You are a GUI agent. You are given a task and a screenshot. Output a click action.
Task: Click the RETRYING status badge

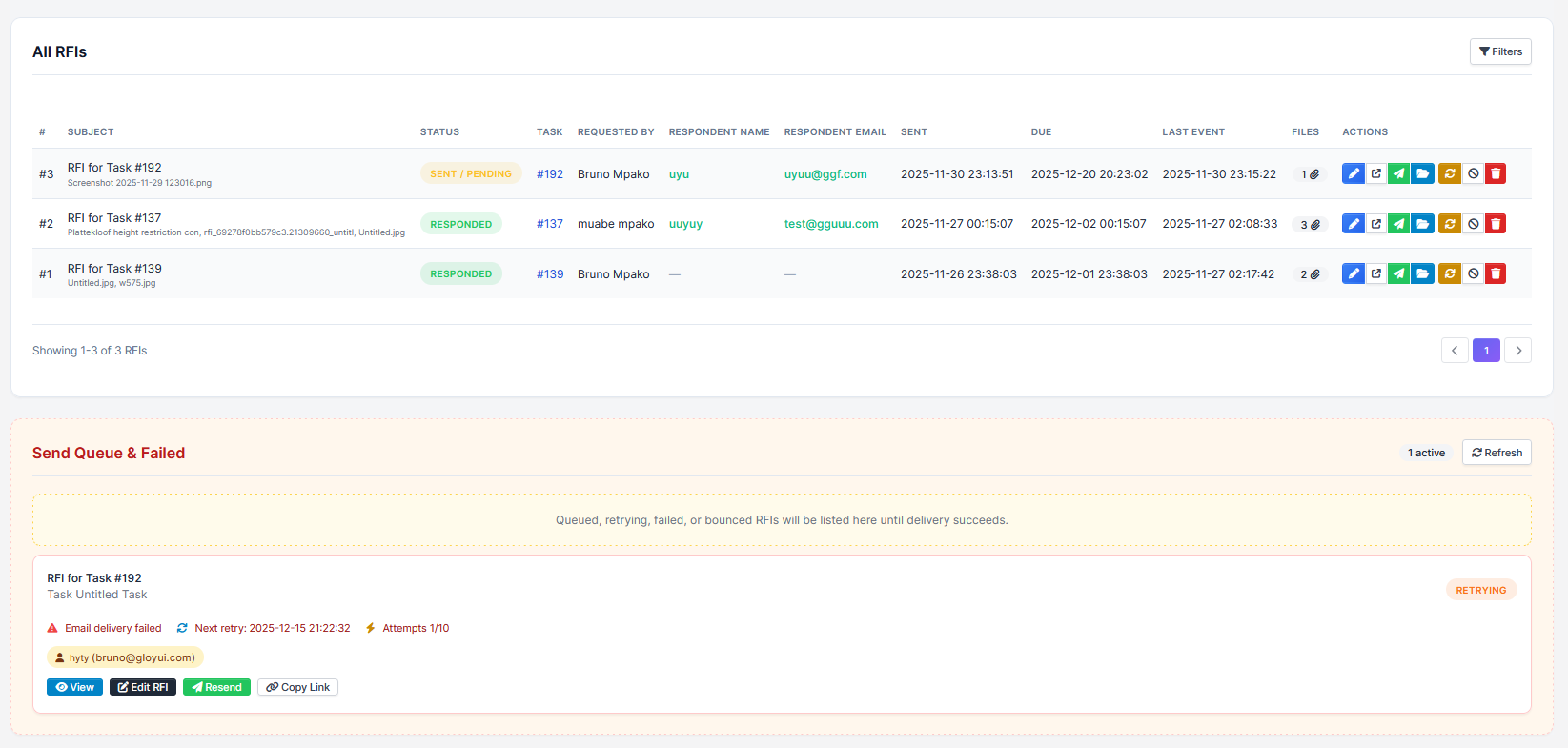(1481, 590)
